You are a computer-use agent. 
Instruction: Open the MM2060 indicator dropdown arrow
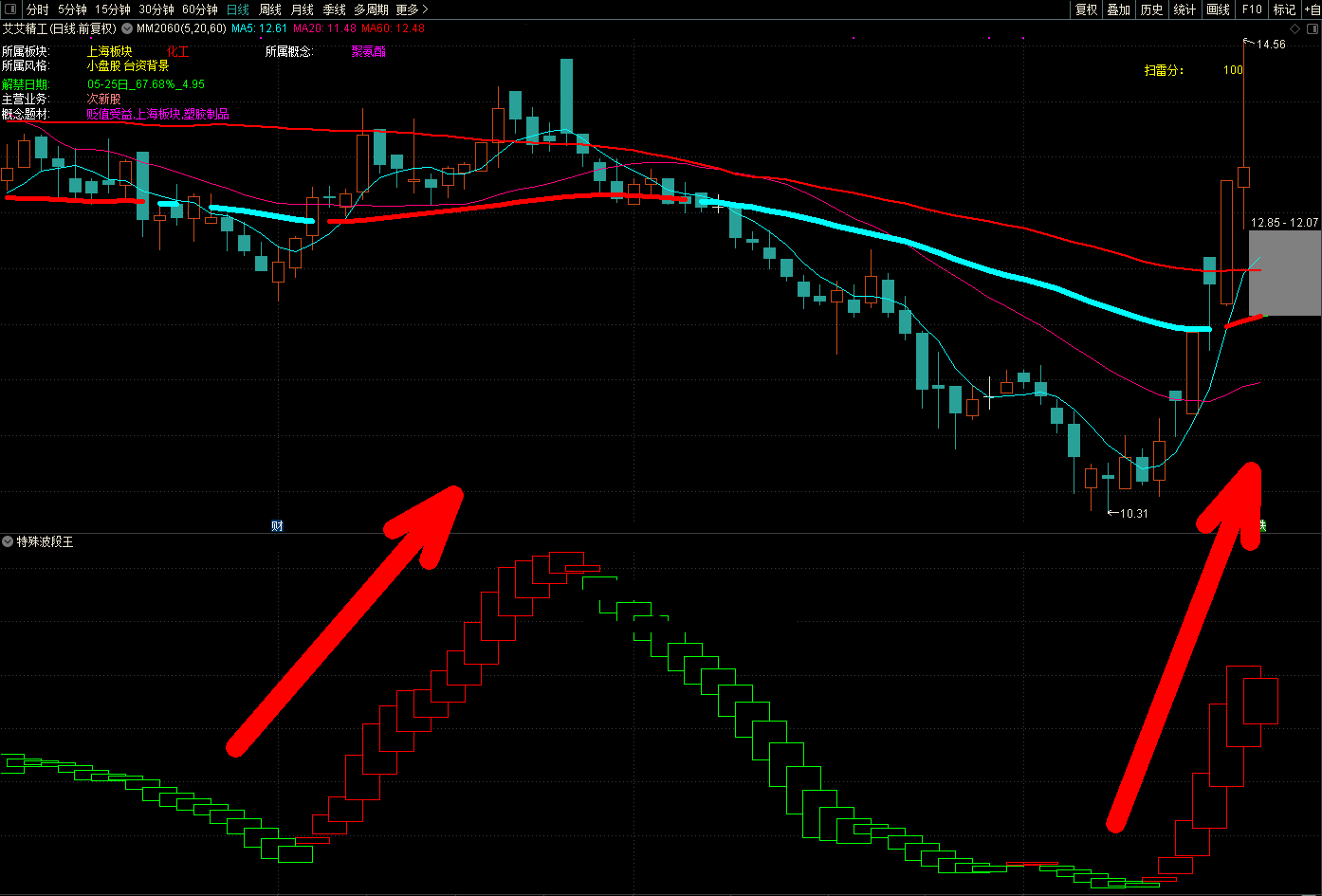[x=127, y=28]
